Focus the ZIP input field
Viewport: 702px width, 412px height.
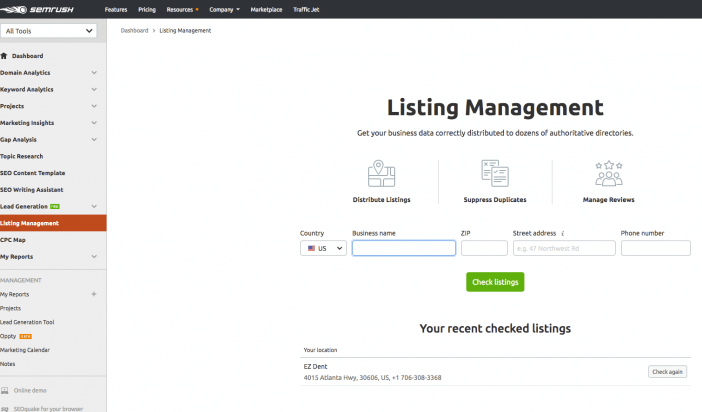[x=484, y=248]
